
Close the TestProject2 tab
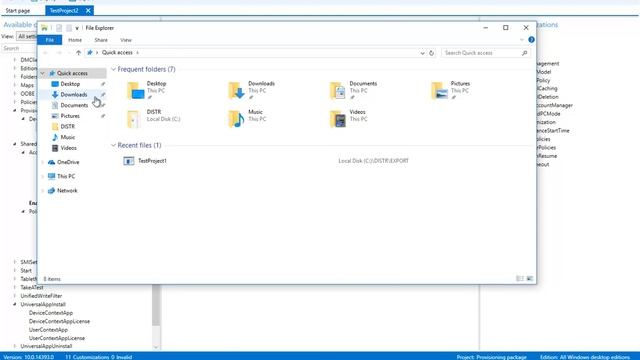[x=88, y=11]
